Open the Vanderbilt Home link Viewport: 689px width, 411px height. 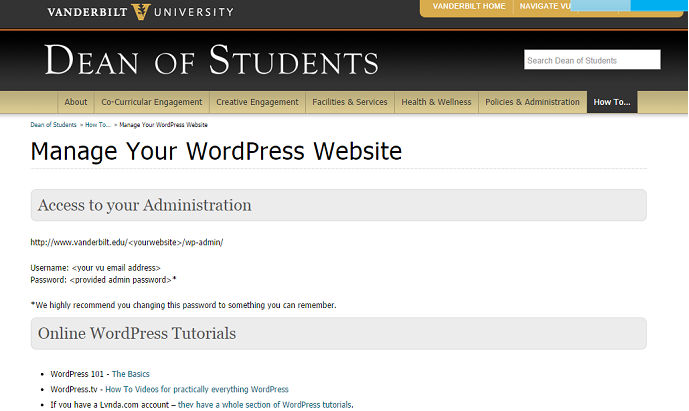coord(469,6)
